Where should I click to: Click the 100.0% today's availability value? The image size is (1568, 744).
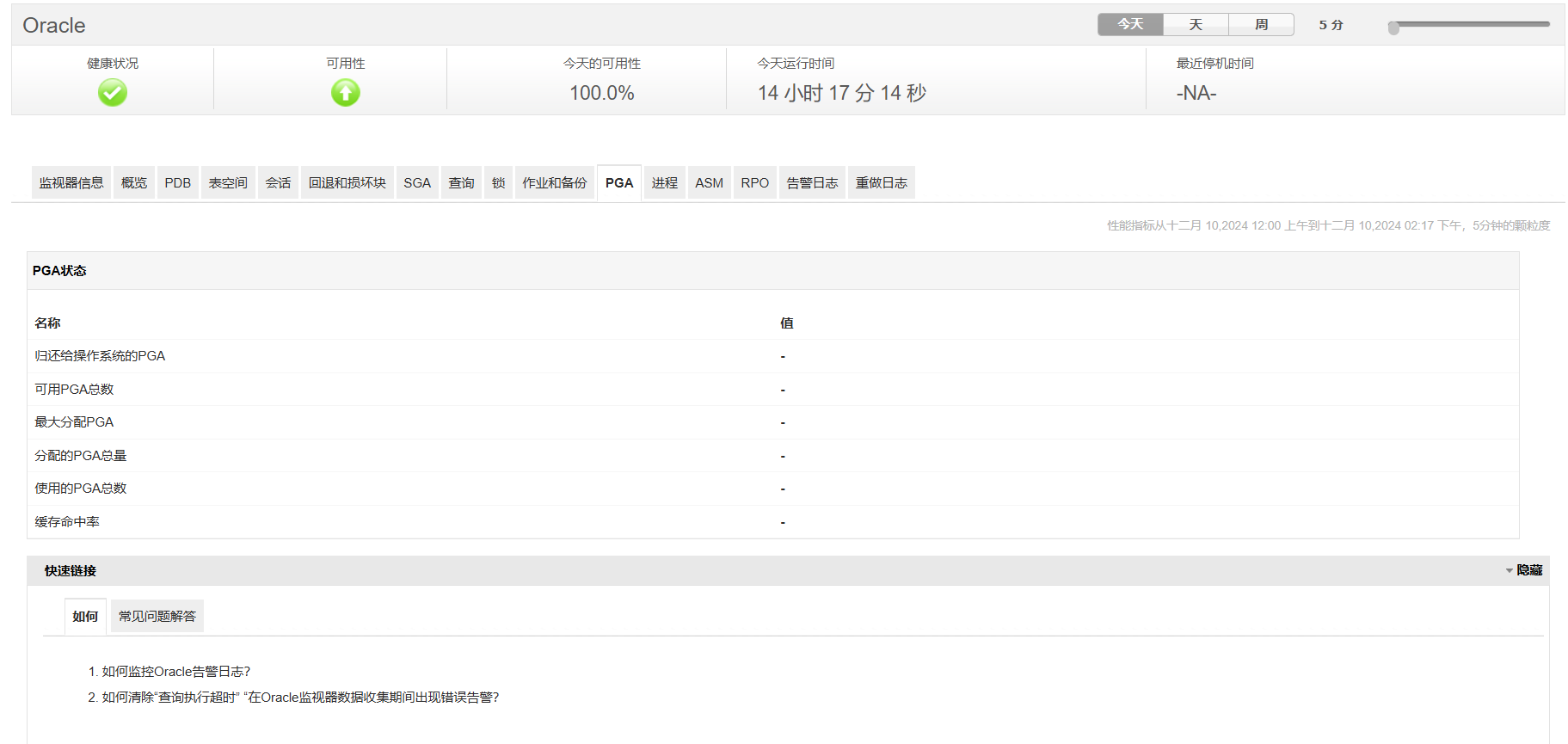602,93
